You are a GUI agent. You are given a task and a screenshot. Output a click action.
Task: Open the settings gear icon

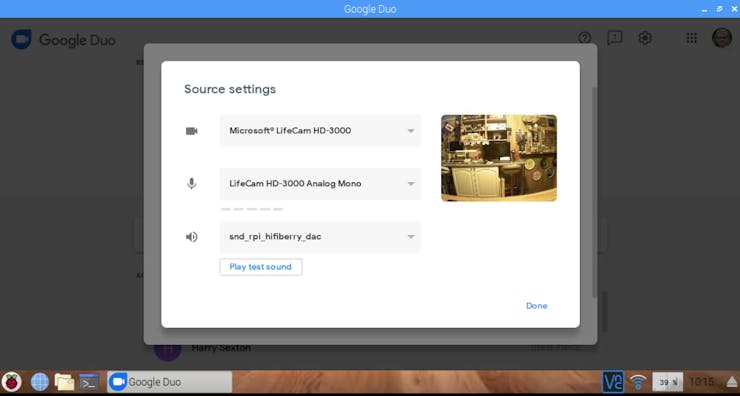pyautogui.click(x=645, y=38)
